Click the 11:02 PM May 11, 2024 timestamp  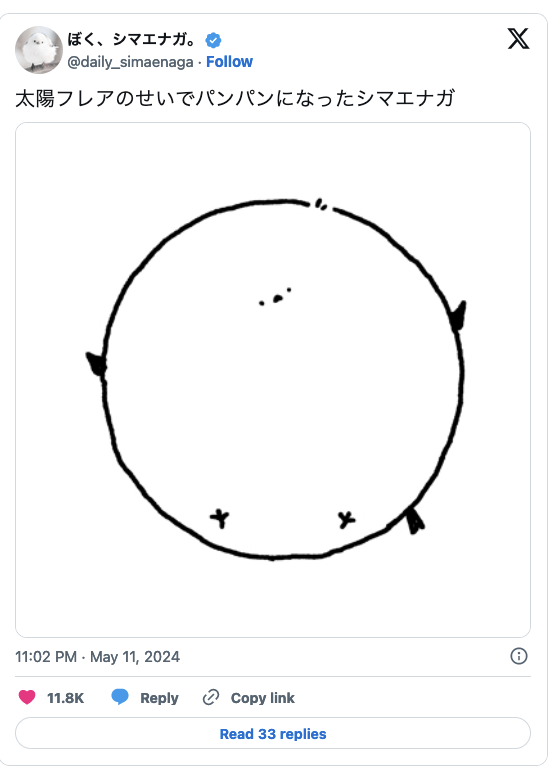(97, 657)
